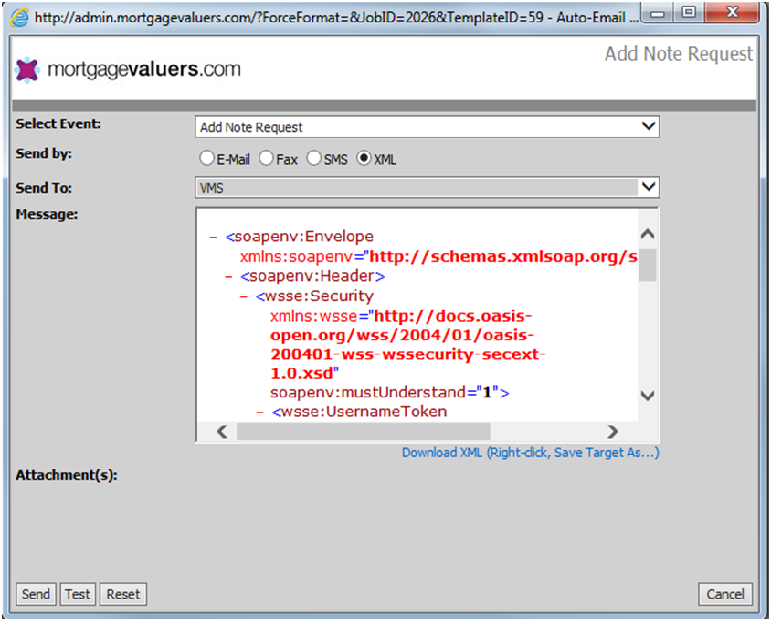Collapse the soapenv:Header XML node
Image resolution: width=771 pixels, height=621 pixels.
(x=229, y=277)
